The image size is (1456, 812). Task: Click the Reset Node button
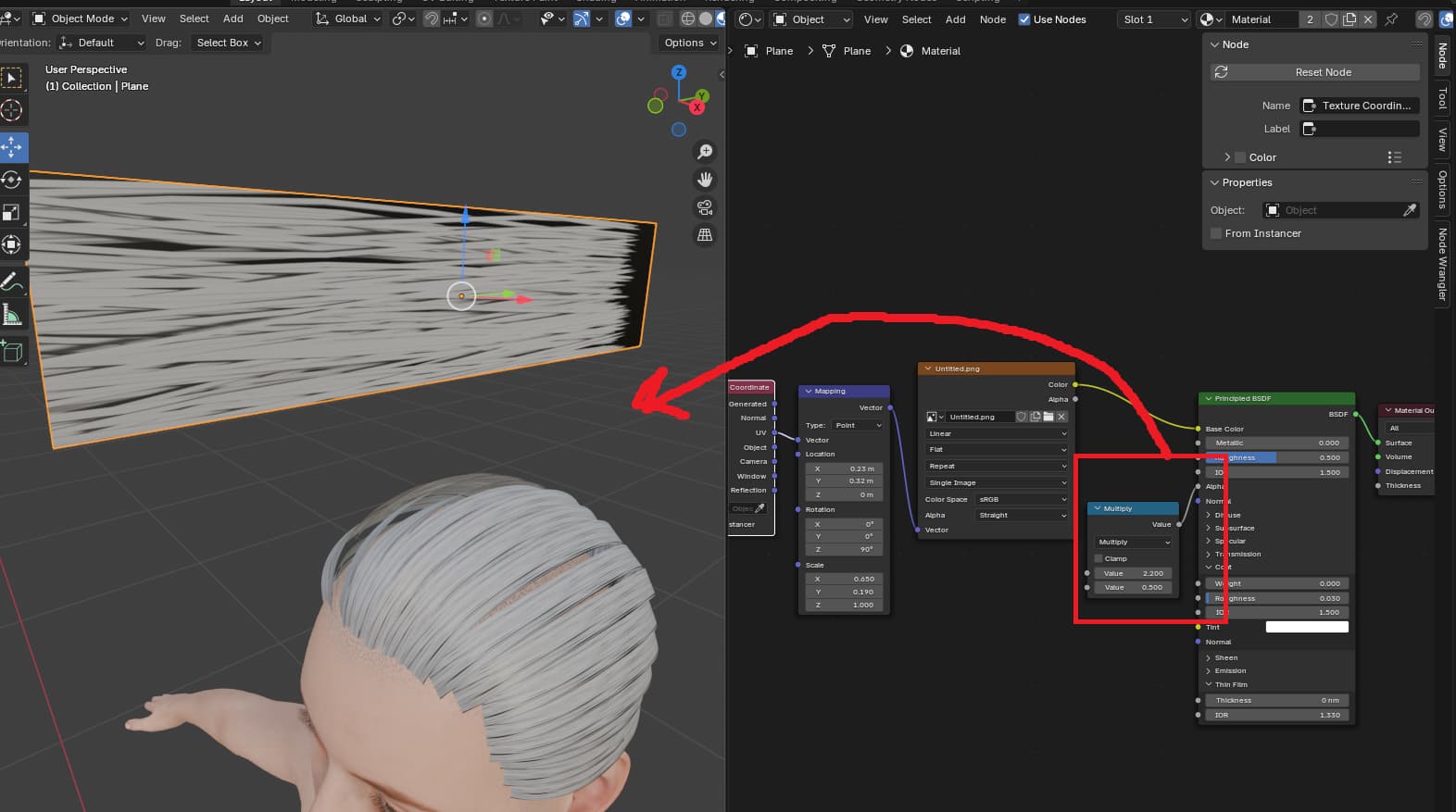[1315, 72]
